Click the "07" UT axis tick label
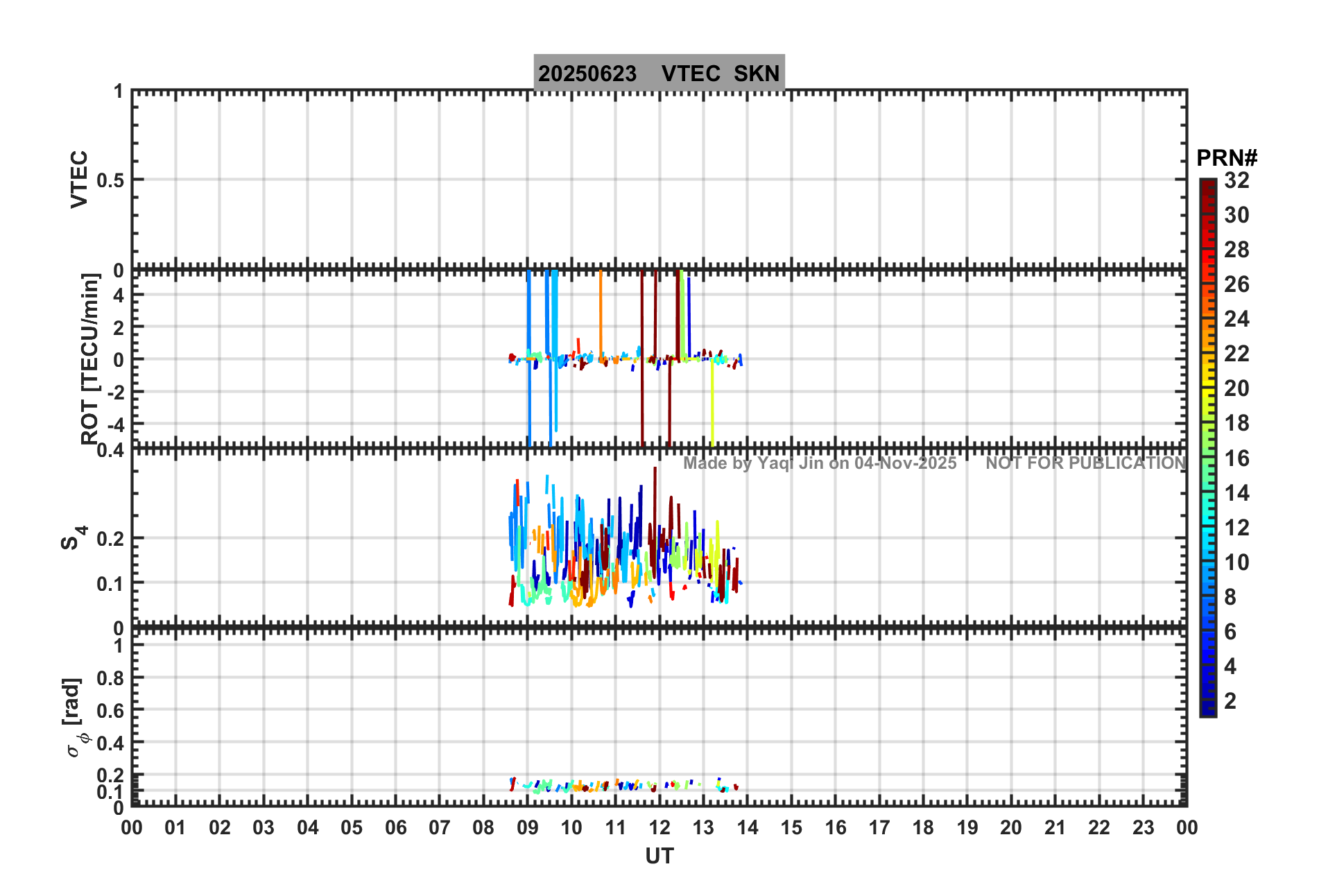The height and width of the screenshot is (896, 1319). click(440, 827)
